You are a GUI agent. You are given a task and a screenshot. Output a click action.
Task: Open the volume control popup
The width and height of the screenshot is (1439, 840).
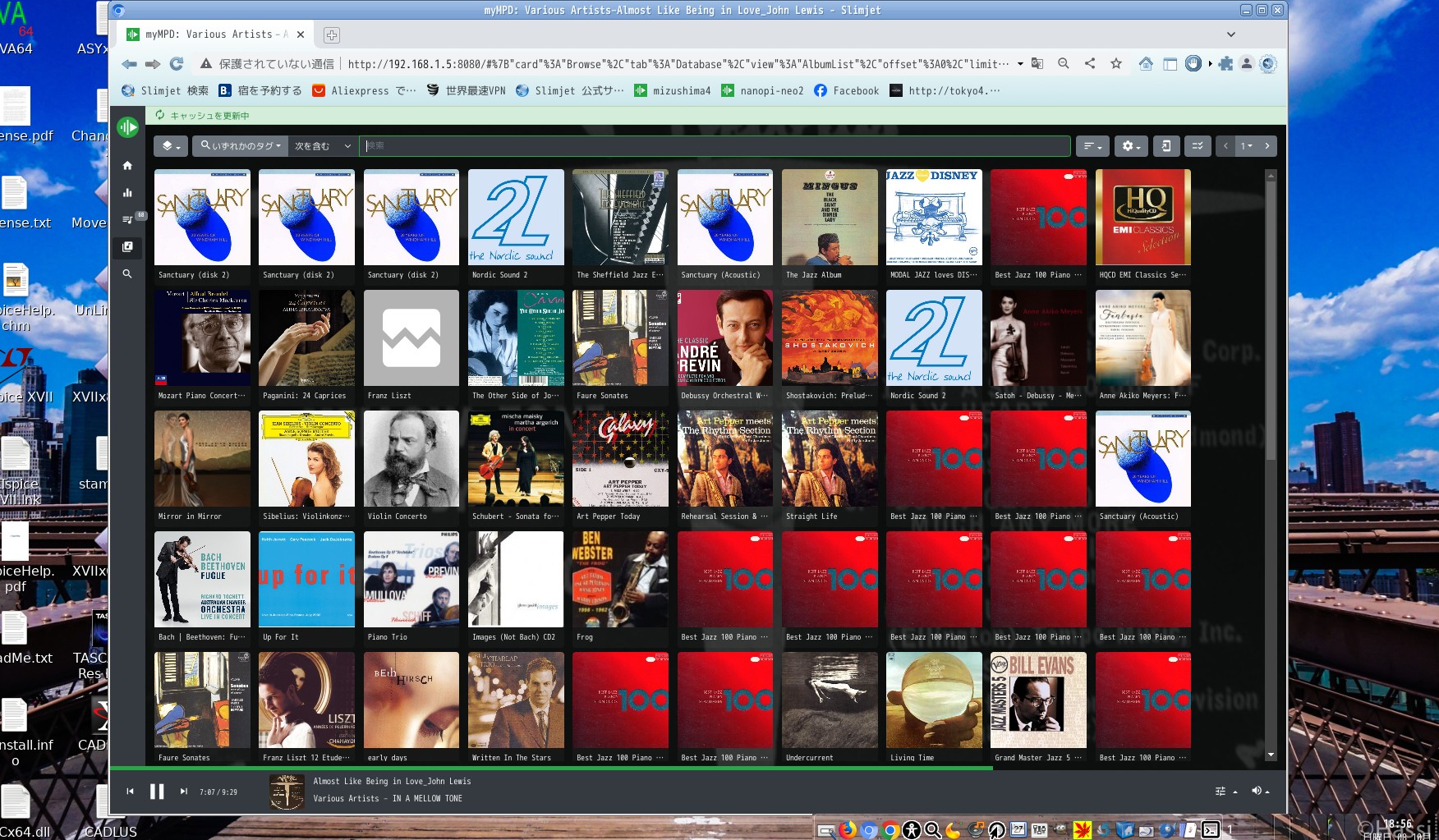point(1259,791)
